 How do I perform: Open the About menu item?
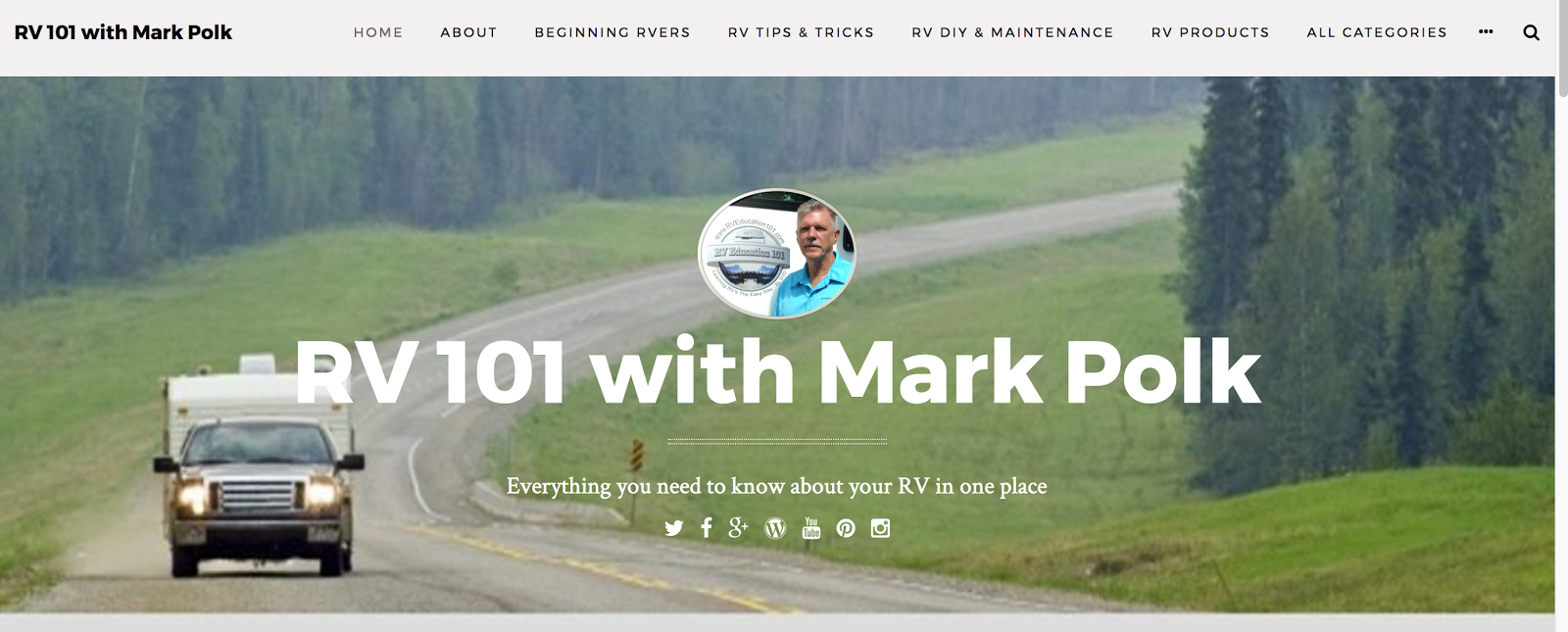click(468, 32)
